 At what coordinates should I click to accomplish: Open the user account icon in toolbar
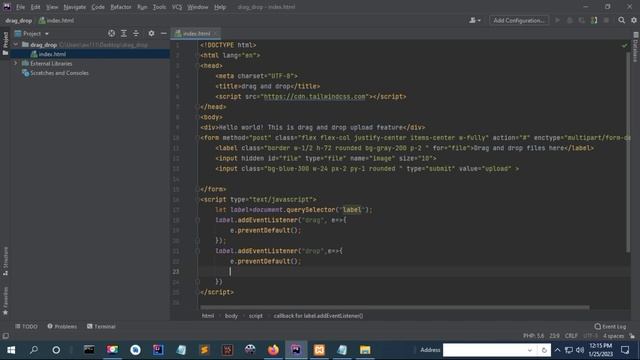(x=475, y=20)
